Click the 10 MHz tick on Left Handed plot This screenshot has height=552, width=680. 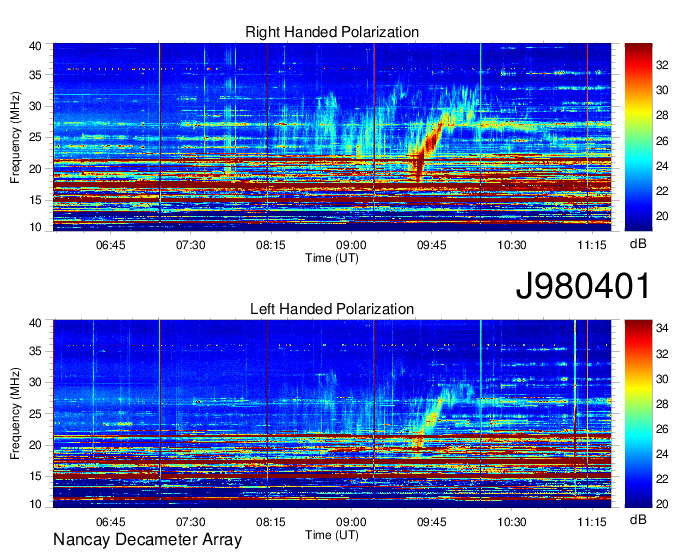(x=35, y=504)
